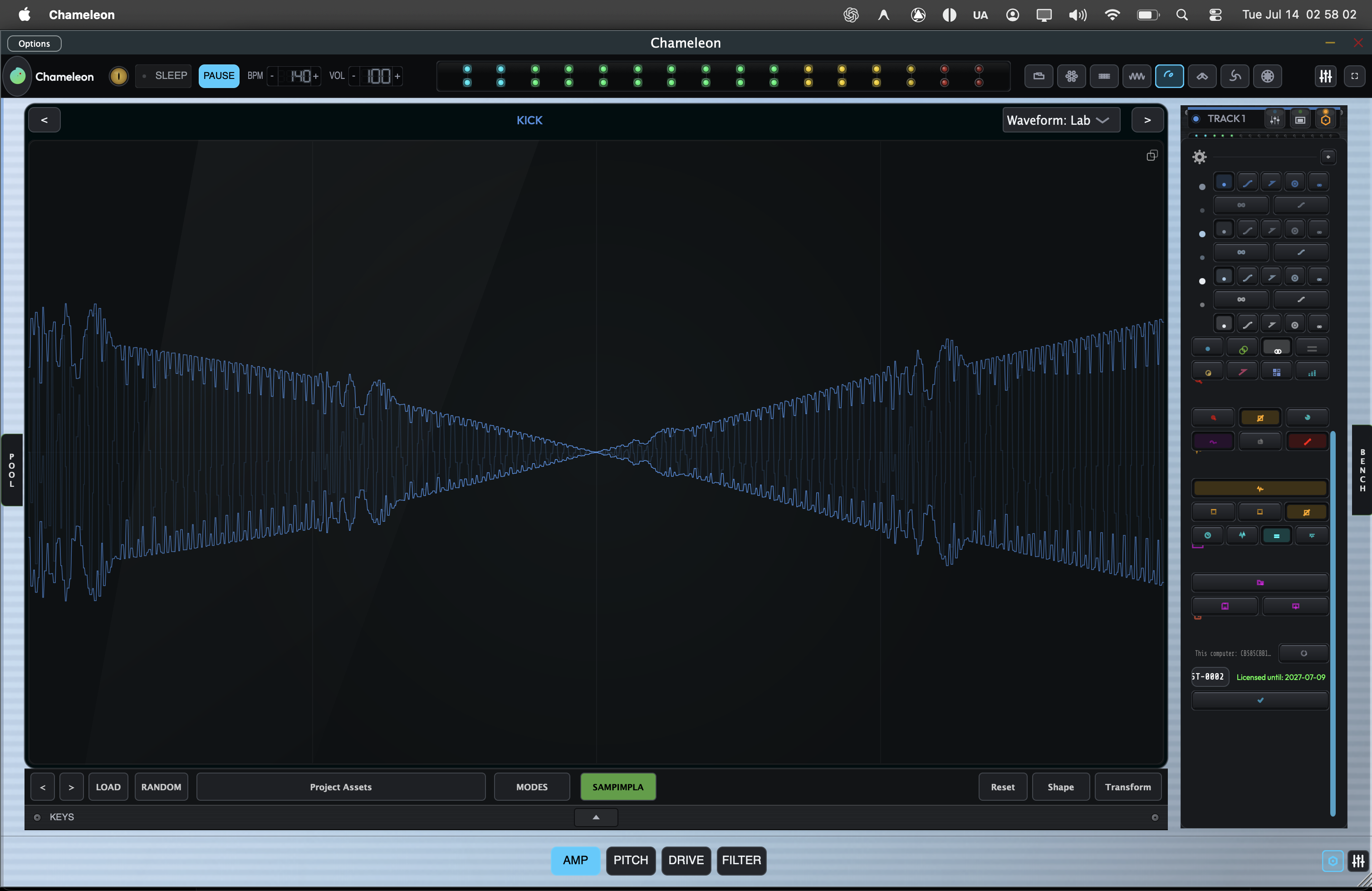Click the Shape button
Viewport: 1372px width, 891px height.
tap(1061, 787)
